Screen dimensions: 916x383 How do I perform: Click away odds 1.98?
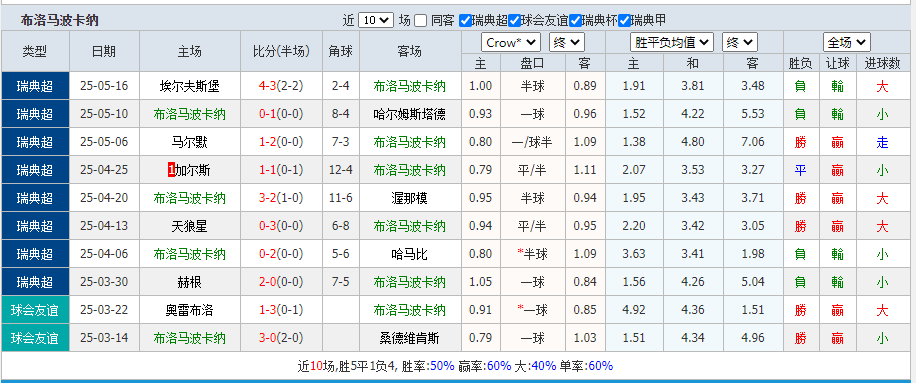[x=752, y=254]
